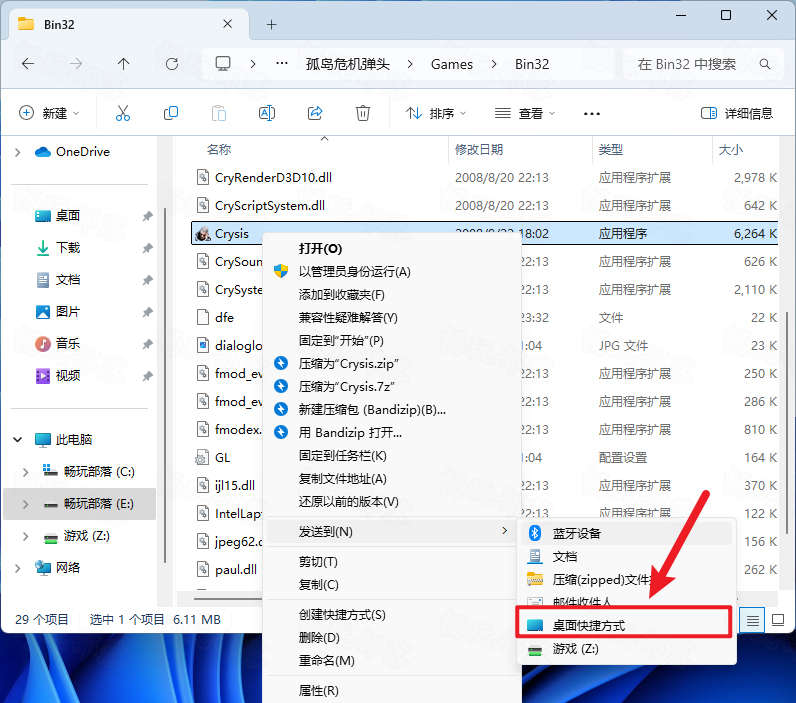Click the search magnifier icon
The image size is (796, 703).
(765, 64)
